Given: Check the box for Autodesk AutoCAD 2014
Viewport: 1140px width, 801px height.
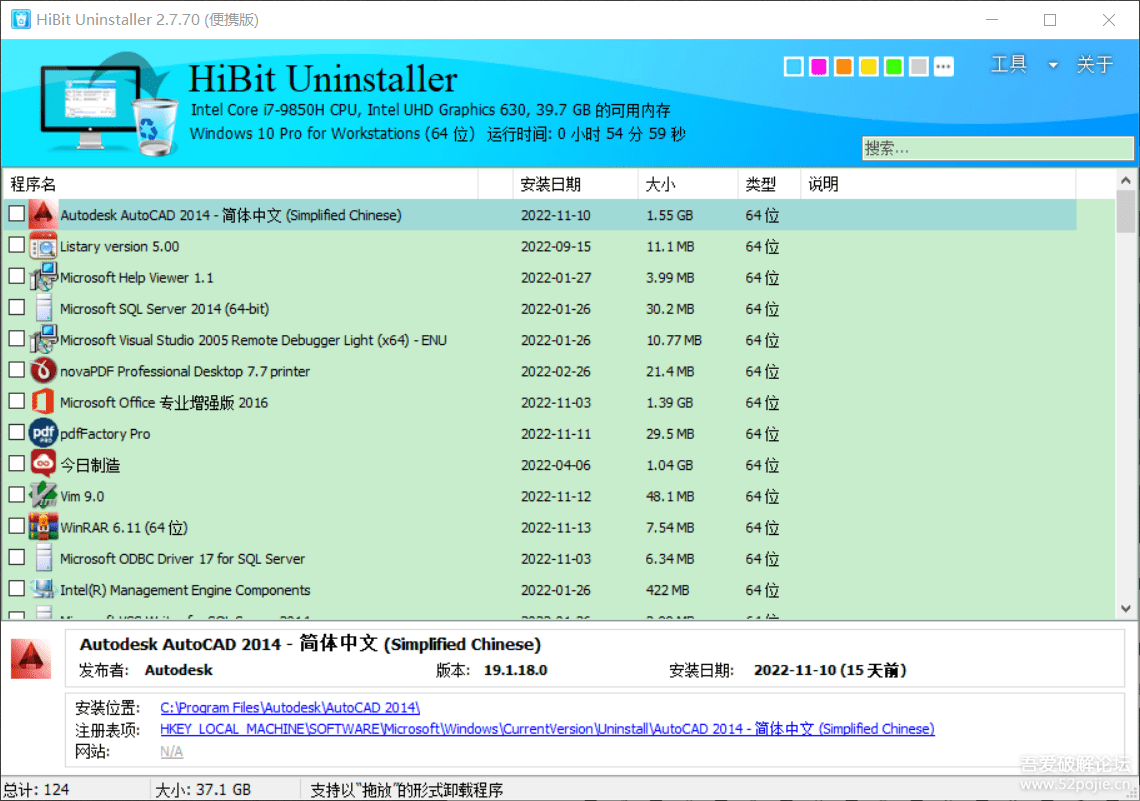Looking at the screenshot, I should pos(17,214).
